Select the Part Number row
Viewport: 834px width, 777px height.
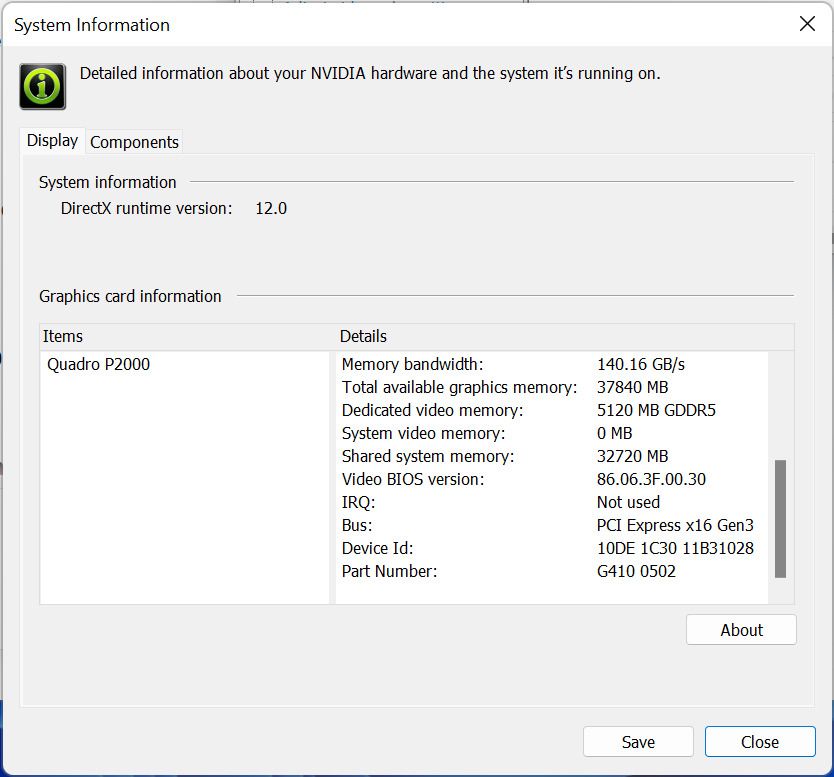pos(552,571)
